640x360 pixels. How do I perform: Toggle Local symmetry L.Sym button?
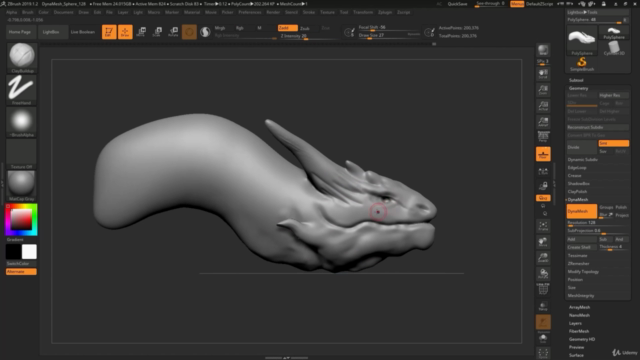click(543, 171)
